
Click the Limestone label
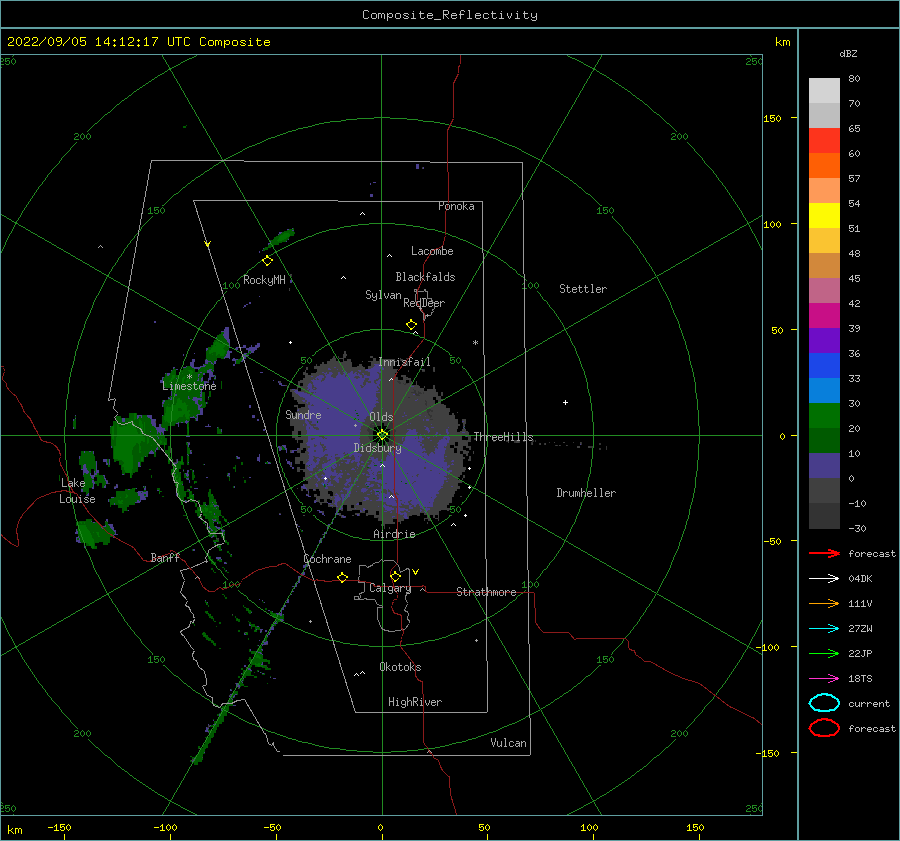tap(189, 386)
